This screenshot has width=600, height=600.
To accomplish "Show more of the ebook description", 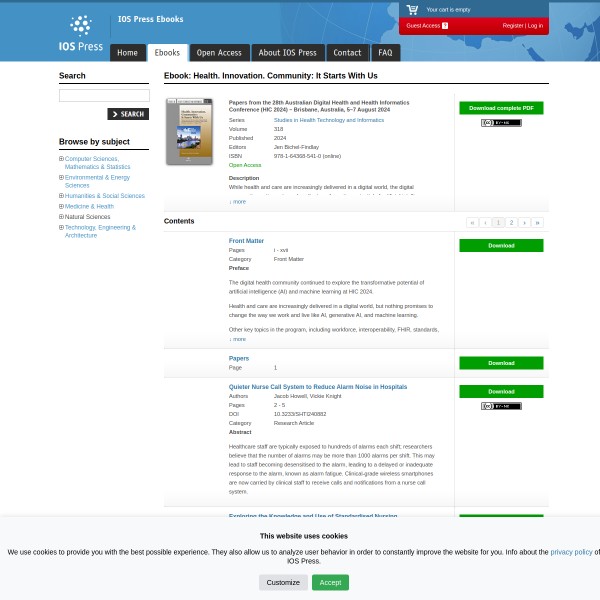I will pyautogui.click(x=237, y=201).
